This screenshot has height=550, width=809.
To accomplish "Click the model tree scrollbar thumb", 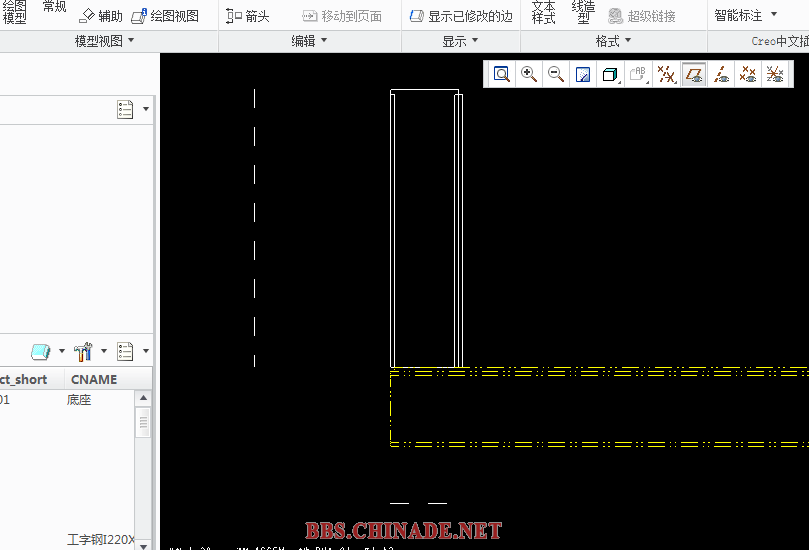I will (x=143, y=422).
